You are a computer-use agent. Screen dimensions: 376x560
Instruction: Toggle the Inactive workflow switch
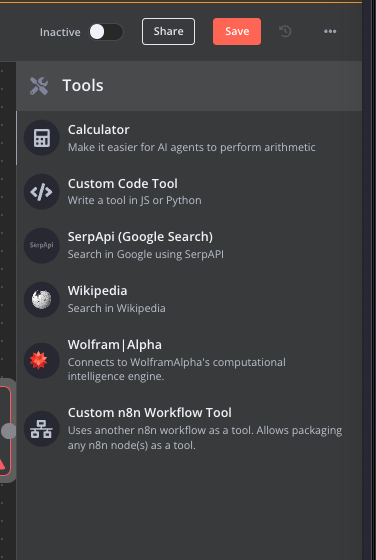tap(106, 32)
